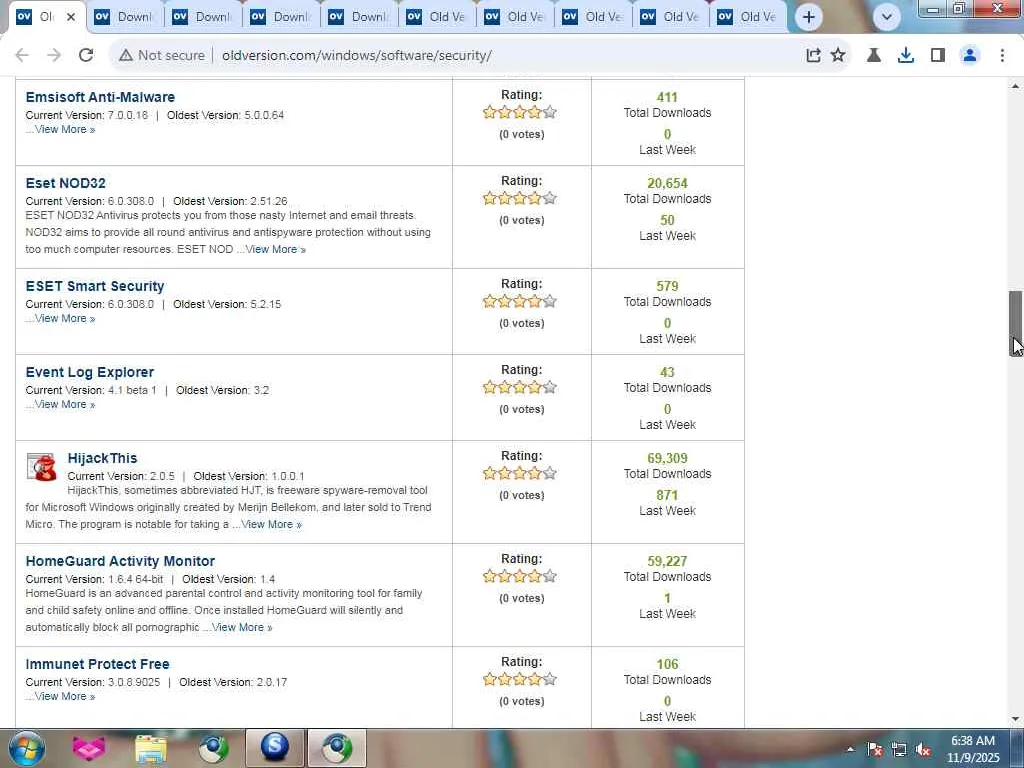This screenshot has width=1024, height=768.
Task: Click the page scrollbar thumb
Action: 1016,323
